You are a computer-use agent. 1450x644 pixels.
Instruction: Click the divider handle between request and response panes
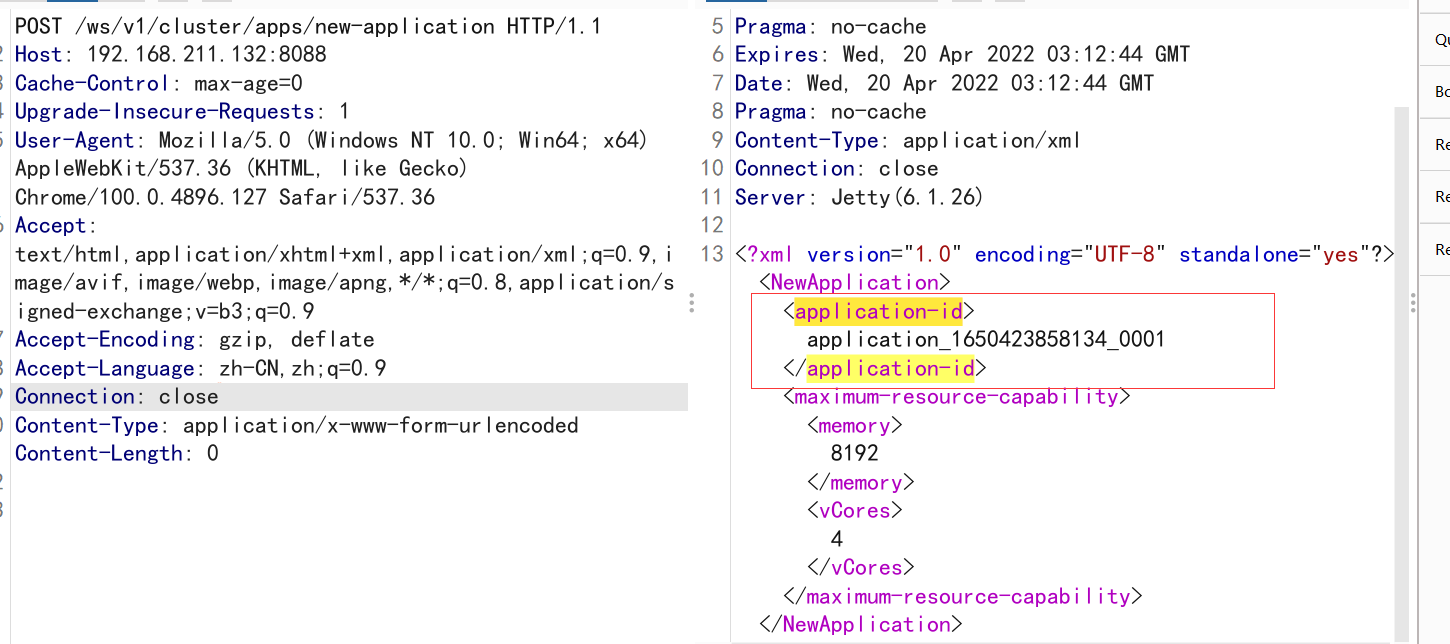click(x=692, y=303)
